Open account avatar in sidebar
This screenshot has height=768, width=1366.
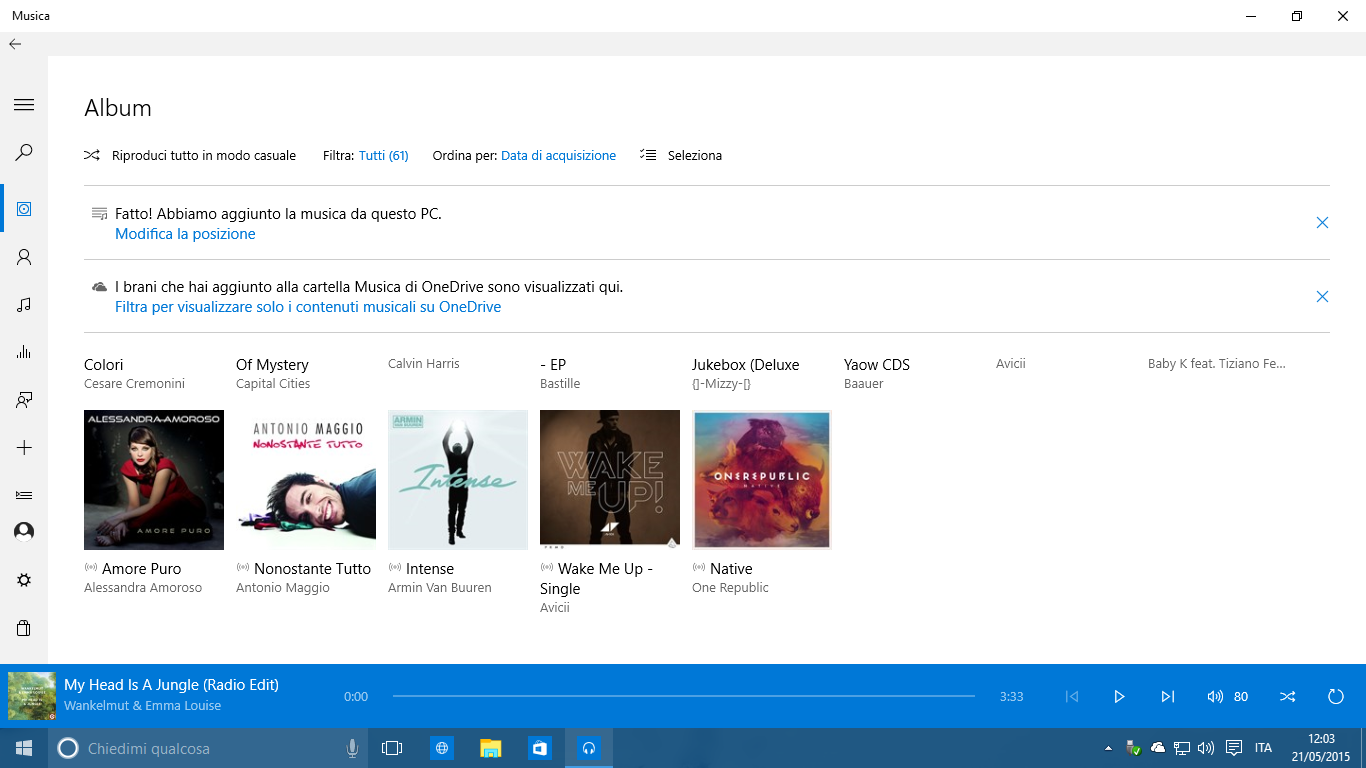24,532
